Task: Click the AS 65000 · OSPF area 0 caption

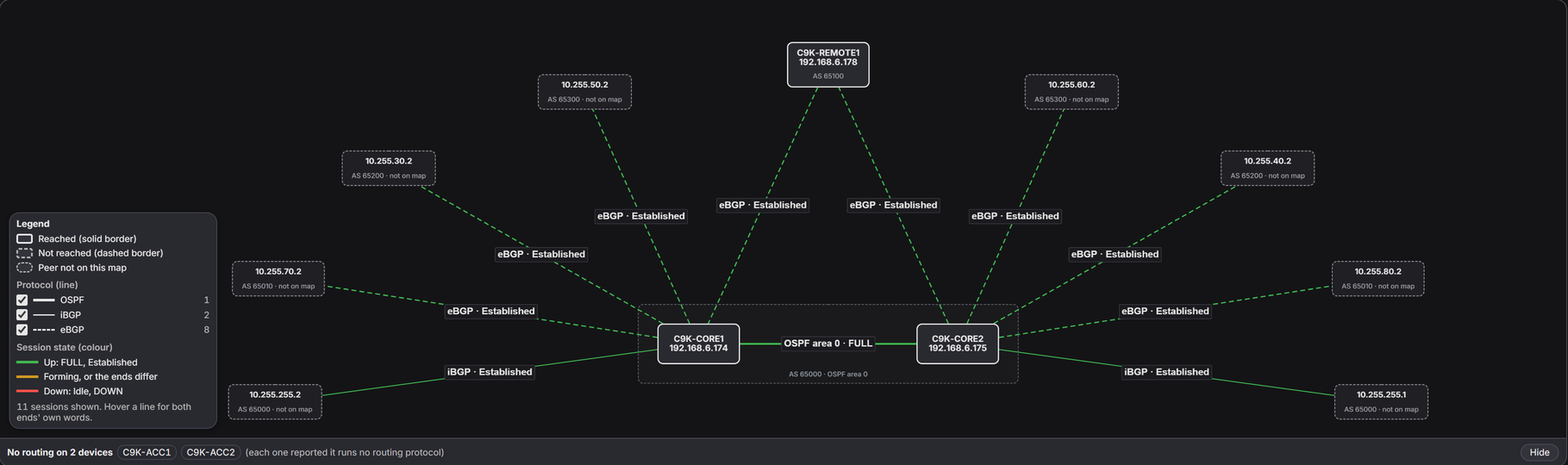Action: (x=828, y=375)
